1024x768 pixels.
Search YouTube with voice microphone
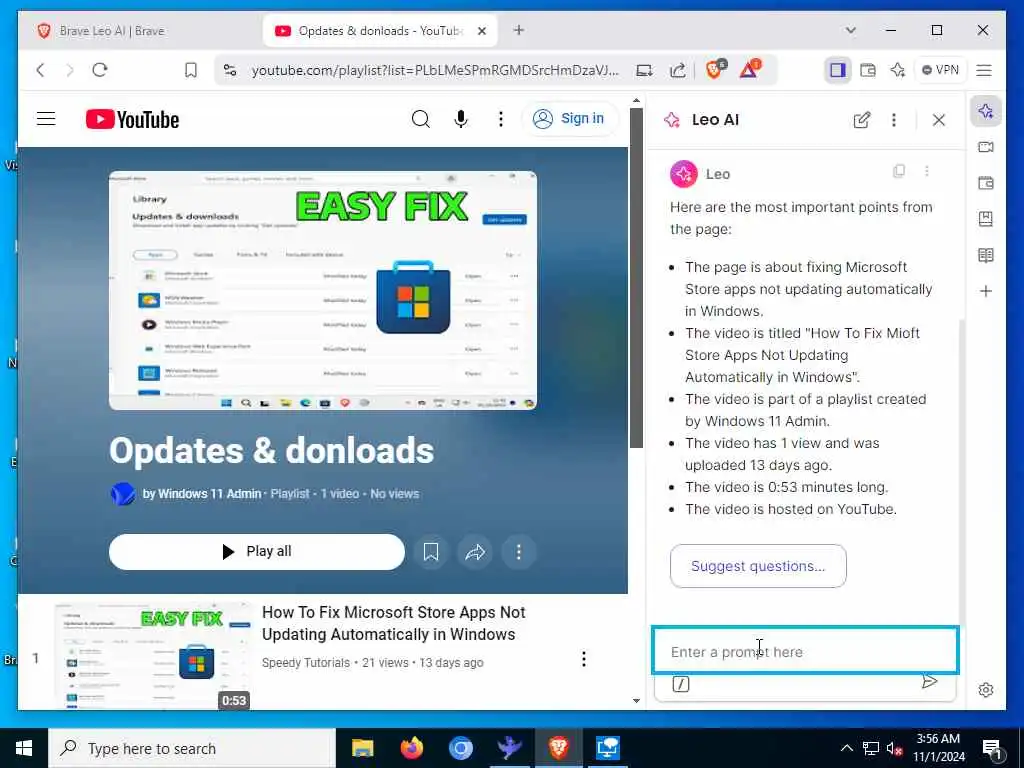[x=461, y=119]
